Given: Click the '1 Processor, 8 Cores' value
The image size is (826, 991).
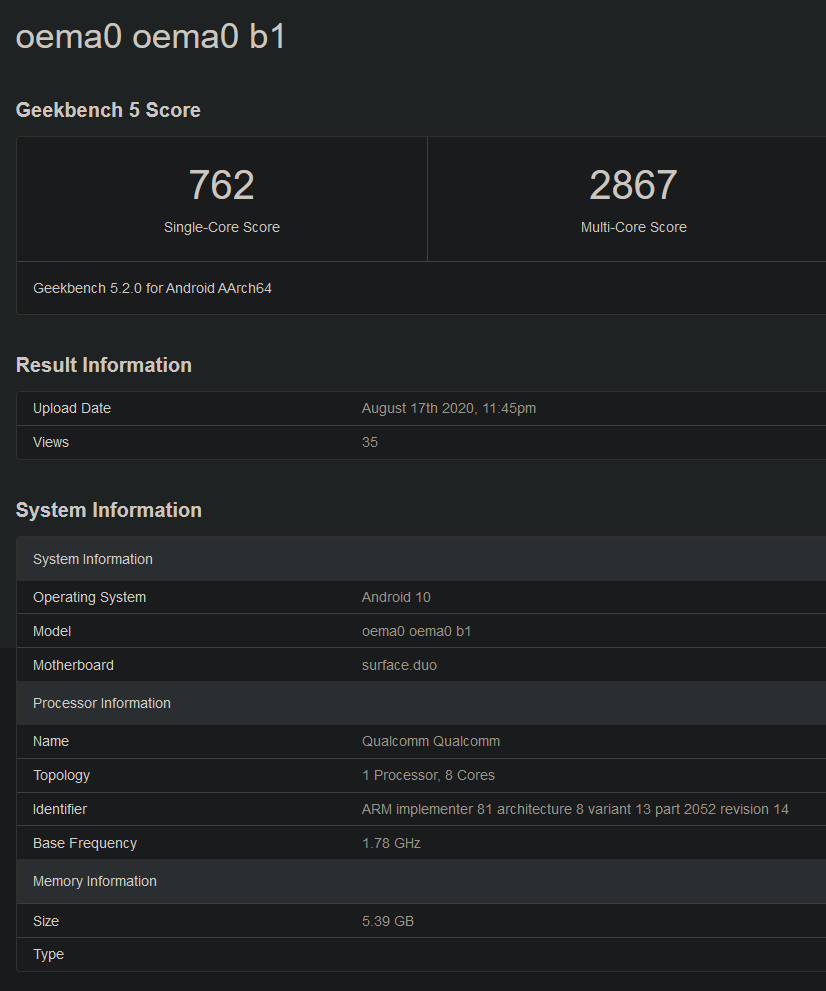Looking at the screenshot, I should 428,775.
